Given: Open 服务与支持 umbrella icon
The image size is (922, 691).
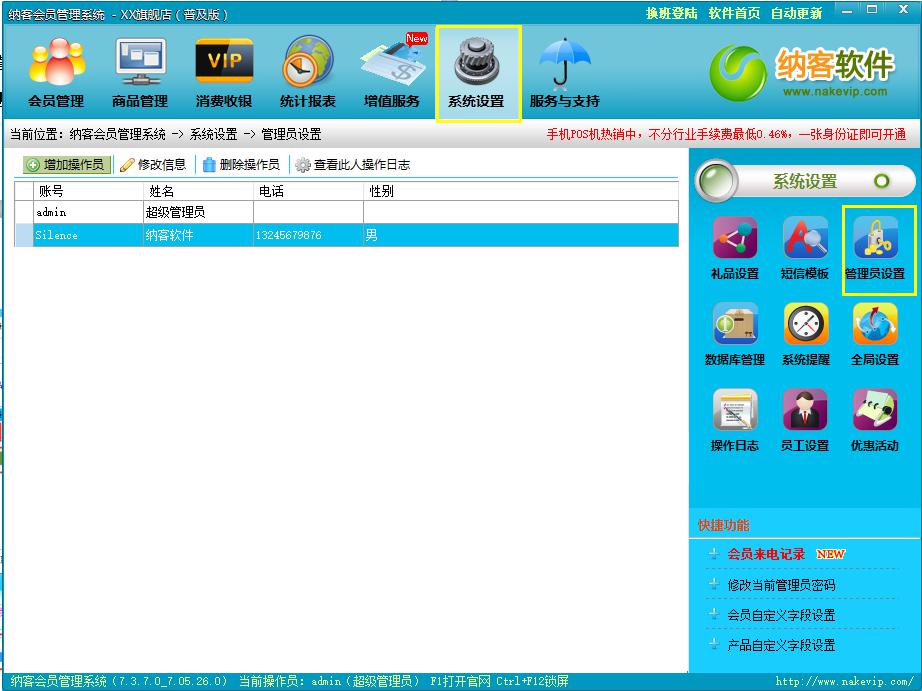Looking at the screenshot, I should point(564,72).
